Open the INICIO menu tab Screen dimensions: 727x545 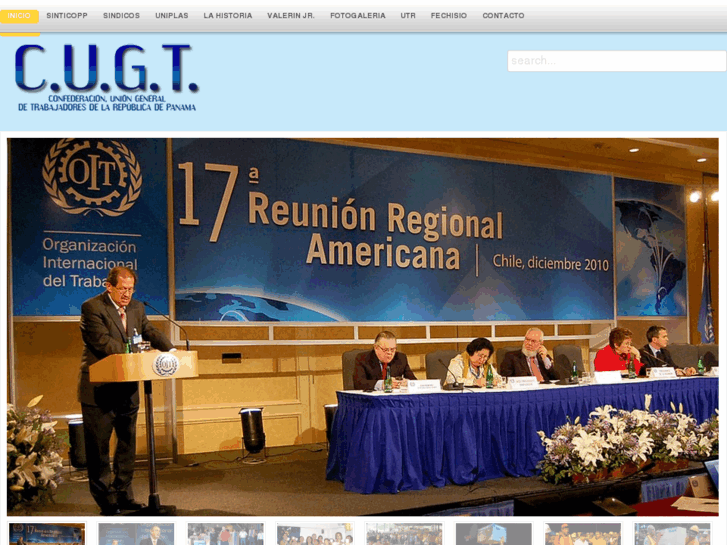pos(19,16)
